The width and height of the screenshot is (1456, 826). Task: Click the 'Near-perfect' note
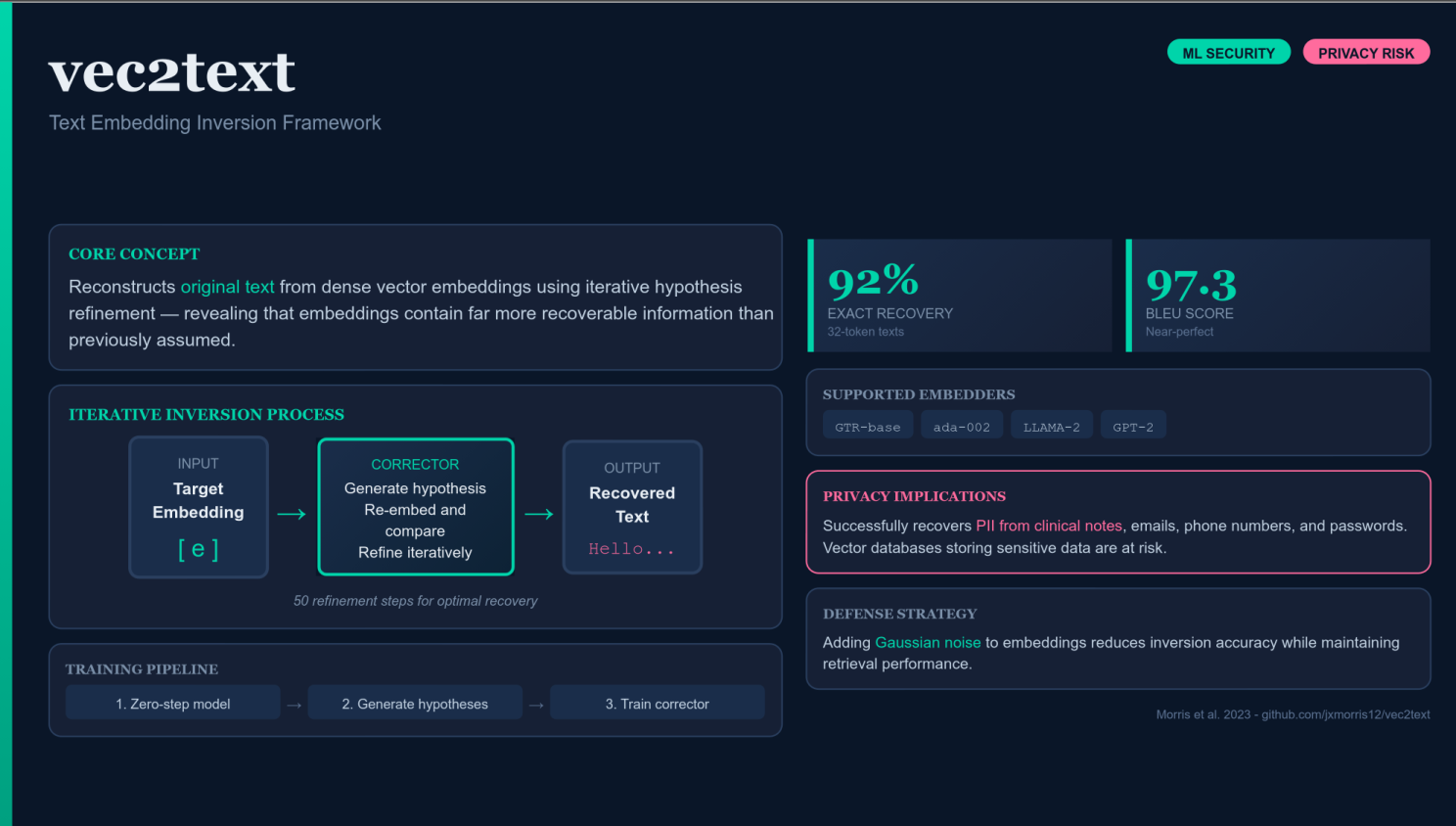point(1180,332)
